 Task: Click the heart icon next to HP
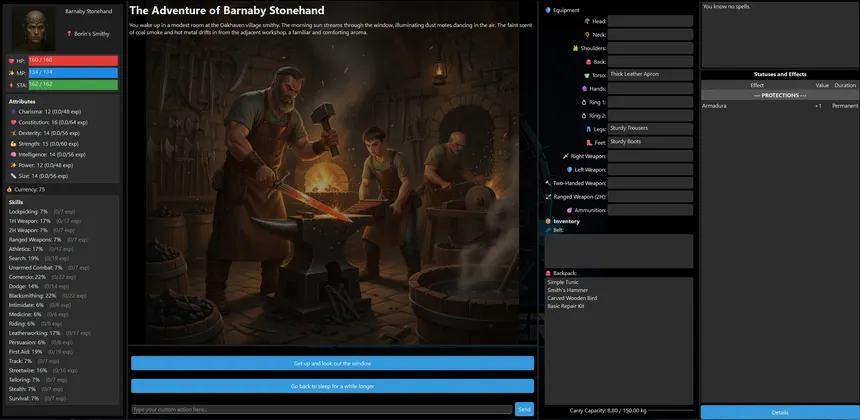[11, 61]
